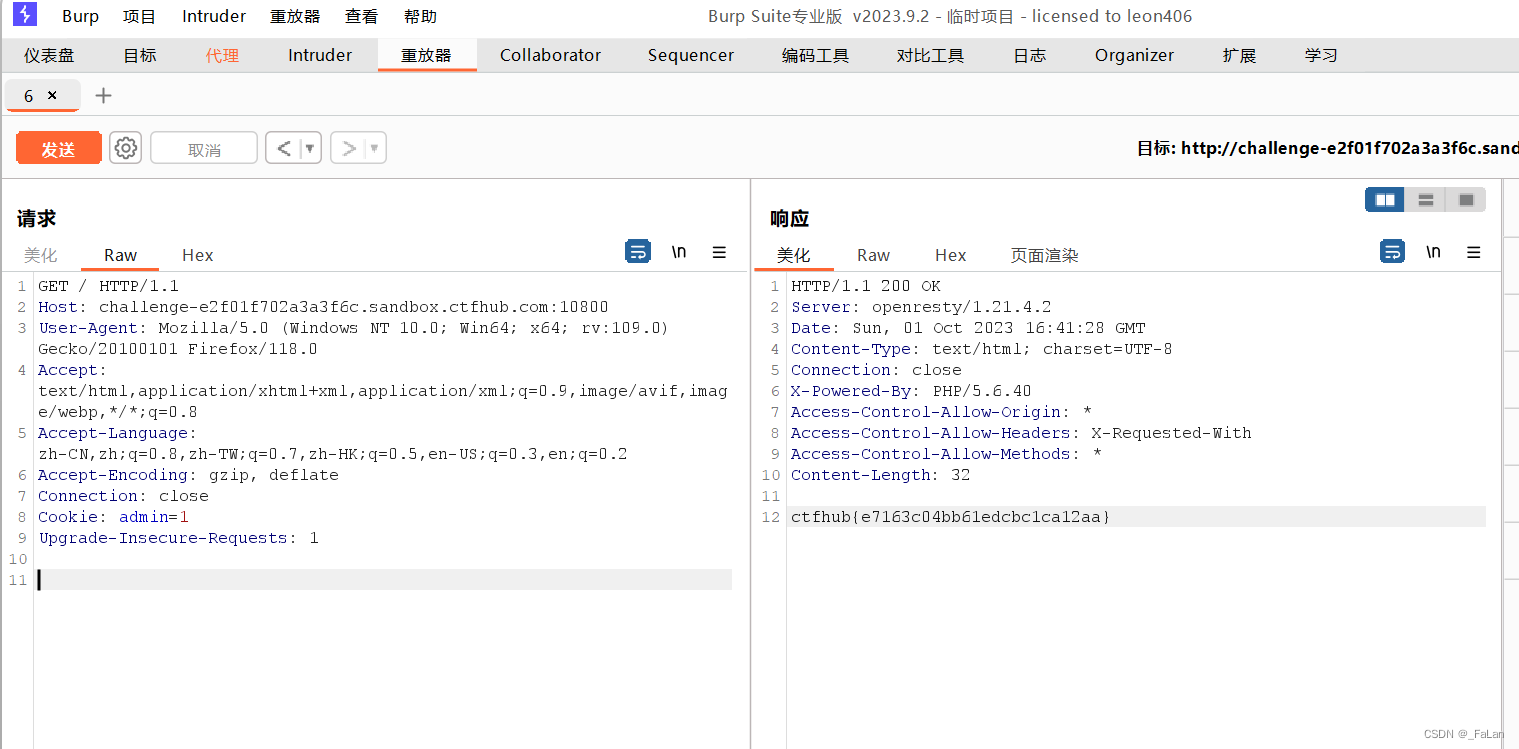The image size is (1519, 749).
Task: Click the 发送 button to send request
Action: 58,147
